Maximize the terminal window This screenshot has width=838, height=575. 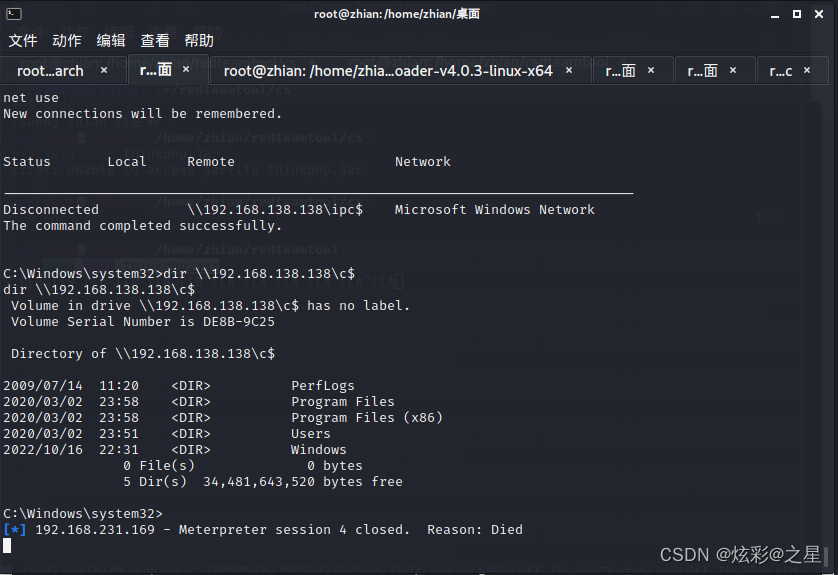797,14
